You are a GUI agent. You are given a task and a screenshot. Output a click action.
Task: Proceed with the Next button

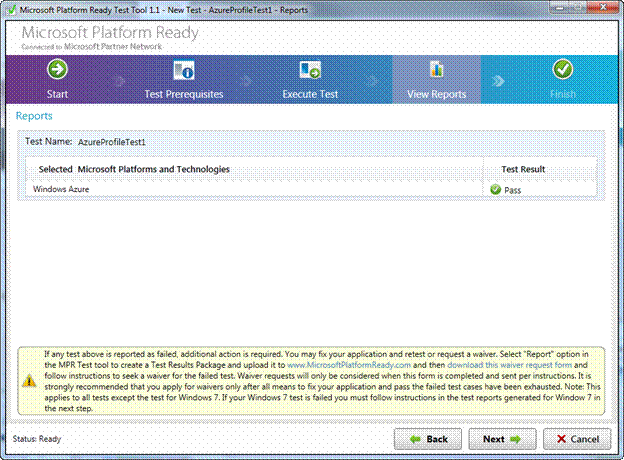click(502, 439)
